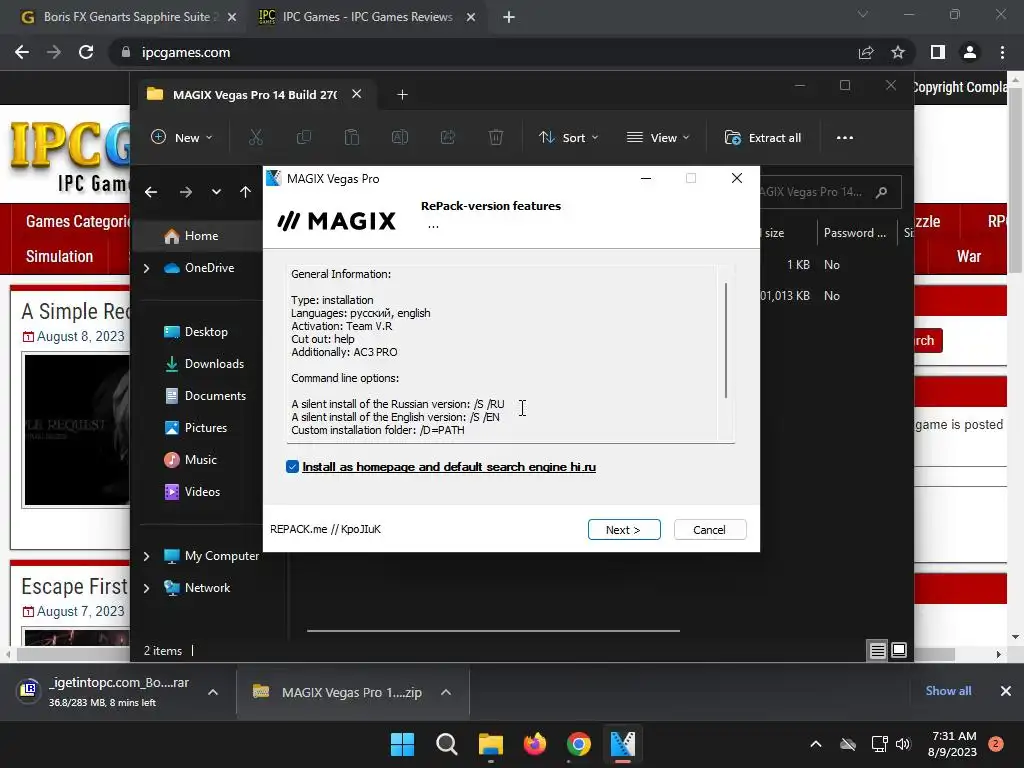Click the Explorer horizontal scrollbar
The width and height of the screenshot is (1024, 768).
coord(493,631)
